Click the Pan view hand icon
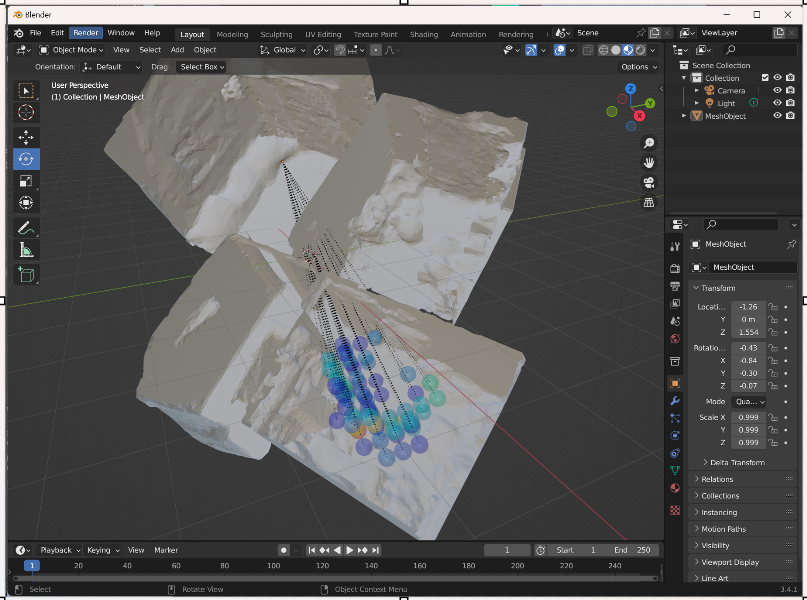 tap(648, 163)
